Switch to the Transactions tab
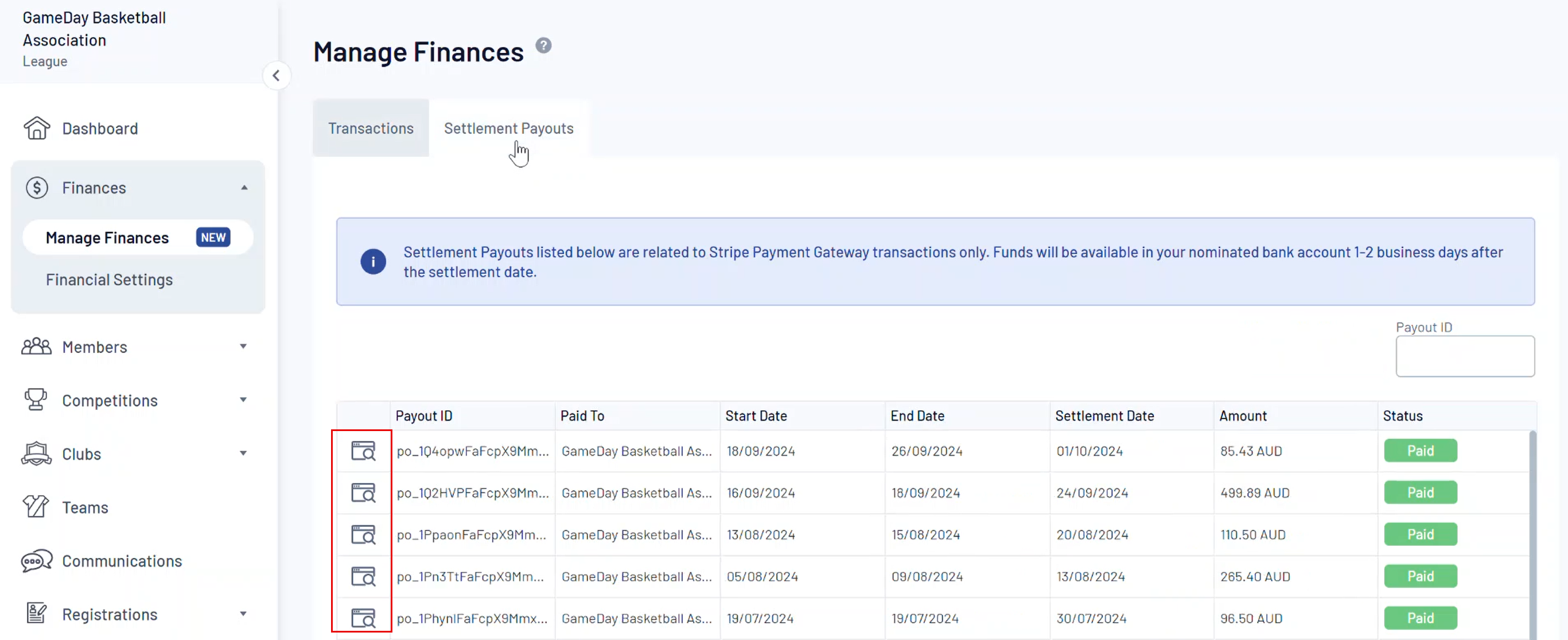 (x=371, y=129)
